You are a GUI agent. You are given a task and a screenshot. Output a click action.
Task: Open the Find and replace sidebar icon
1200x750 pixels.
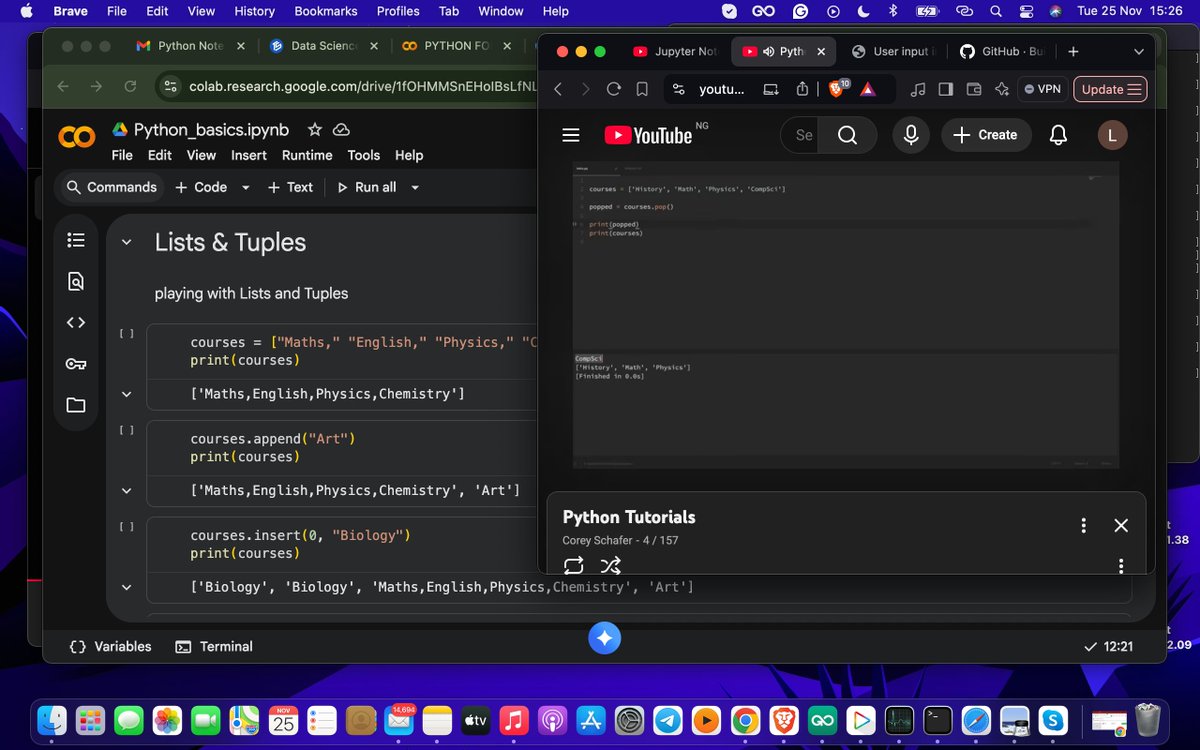pyautogui.click(x=75, y=281)
